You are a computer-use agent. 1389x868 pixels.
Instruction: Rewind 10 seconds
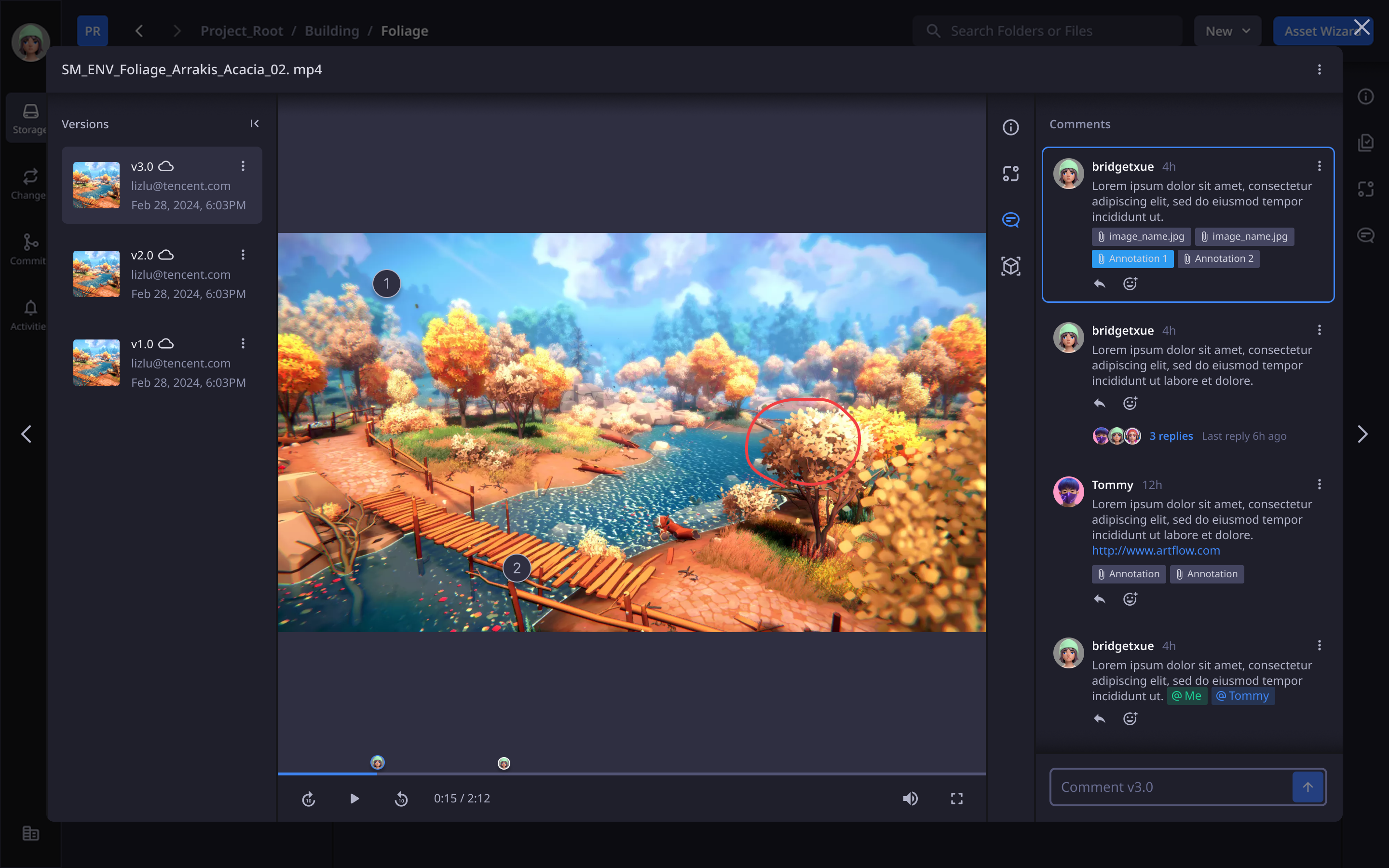pyautogui.click(x=401, y=799)
